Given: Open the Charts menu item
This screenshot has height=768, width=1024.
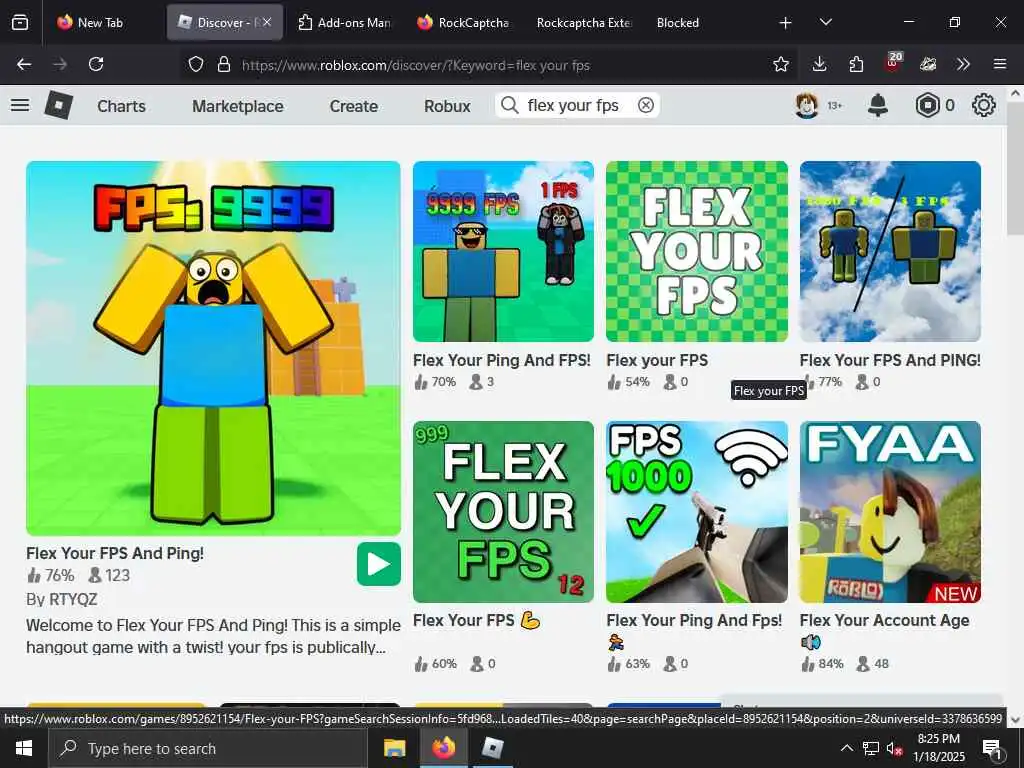Looking at the screenshot, I should click(121, 106).
